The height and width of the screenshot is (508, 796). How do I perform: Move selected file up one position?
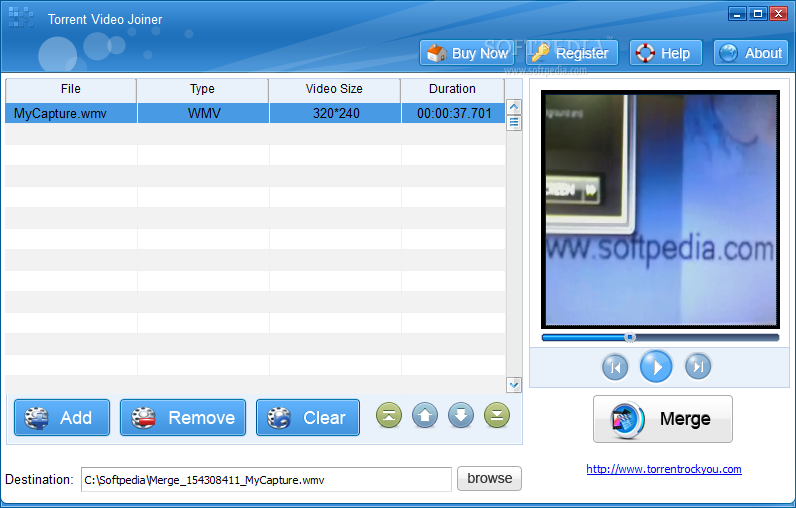coord(425,415)
